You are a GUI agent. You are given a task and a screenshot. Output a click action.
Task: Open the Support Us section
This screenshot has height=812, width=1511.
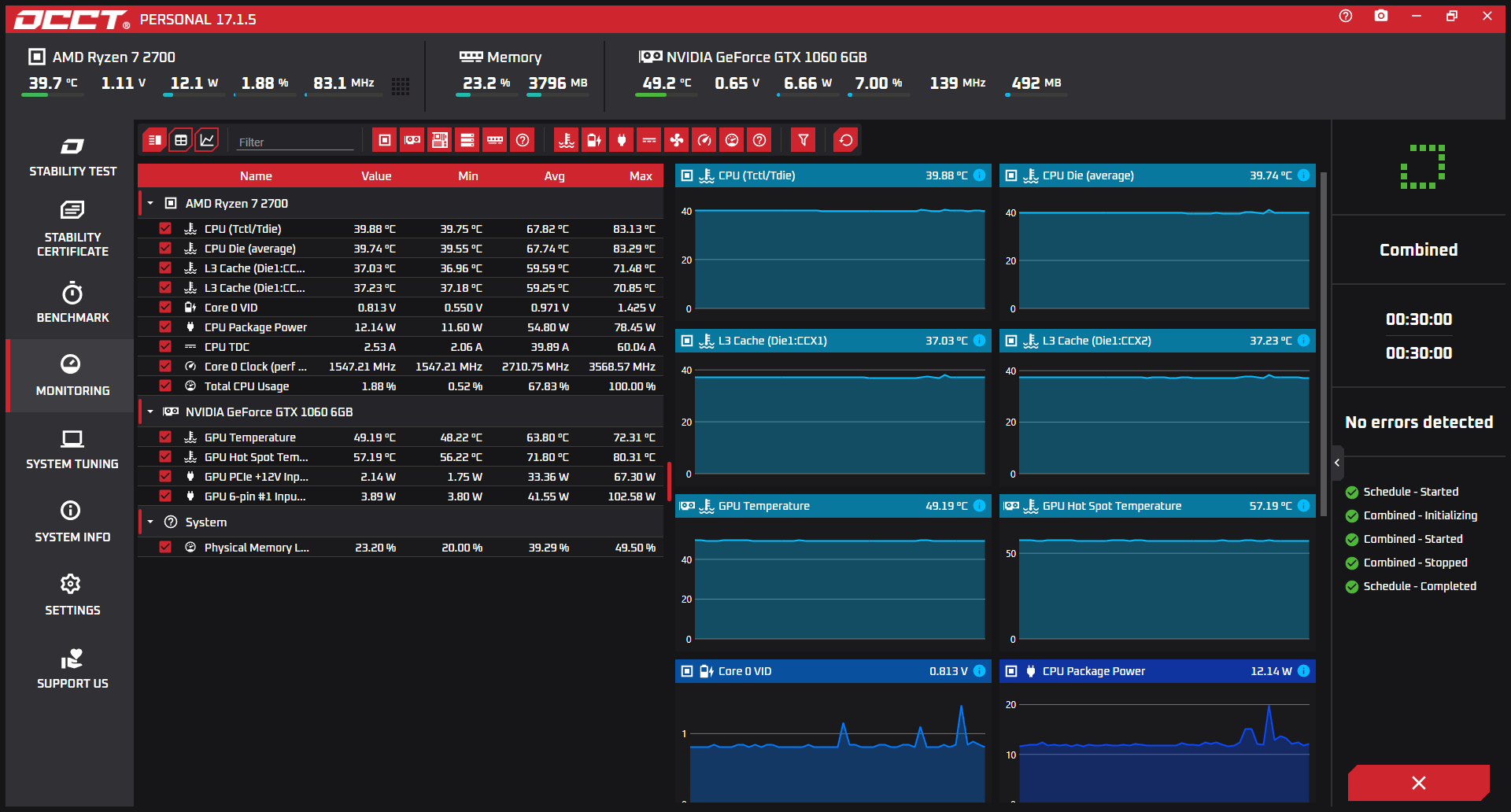point(72,670)
